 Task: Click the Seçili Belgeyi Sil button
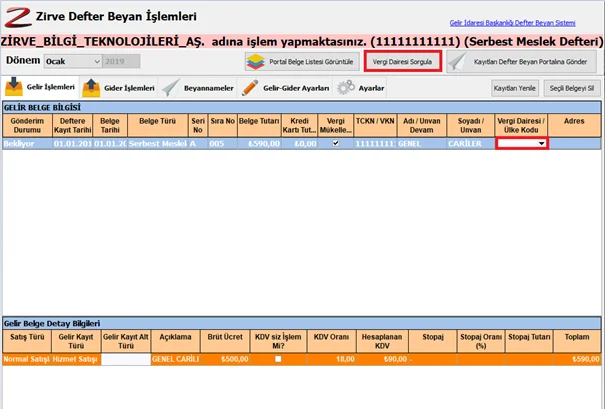tap(572, 88)
